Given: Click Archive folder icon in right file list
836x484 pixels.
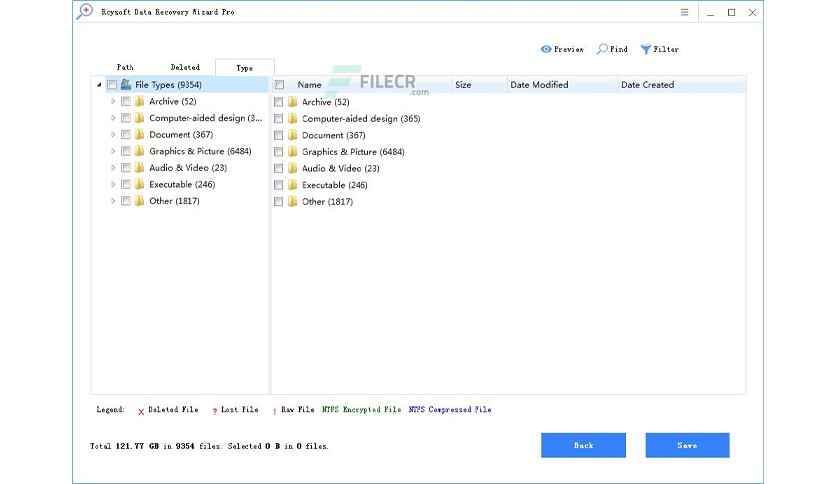Looking at the screenshot, I should pos(293,102).
